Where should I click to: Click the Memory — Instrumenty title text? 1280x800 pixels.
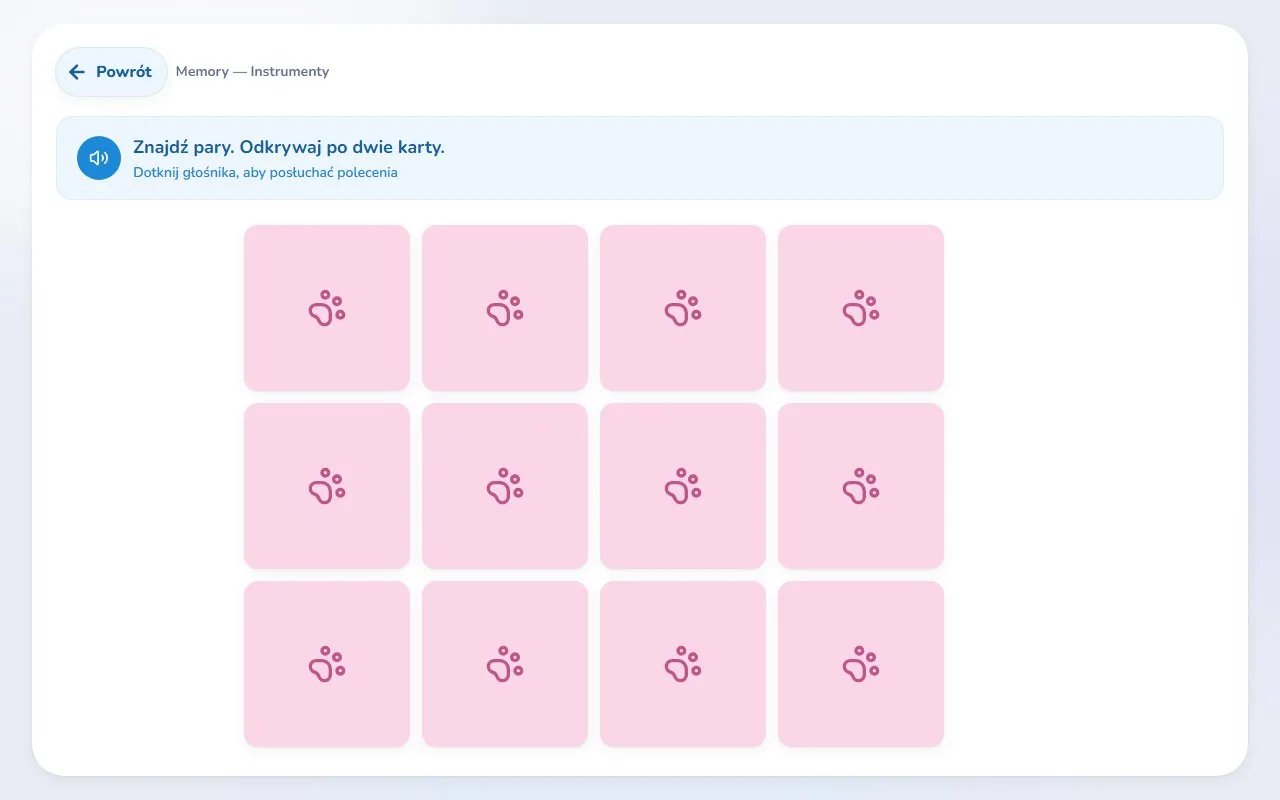252,72
